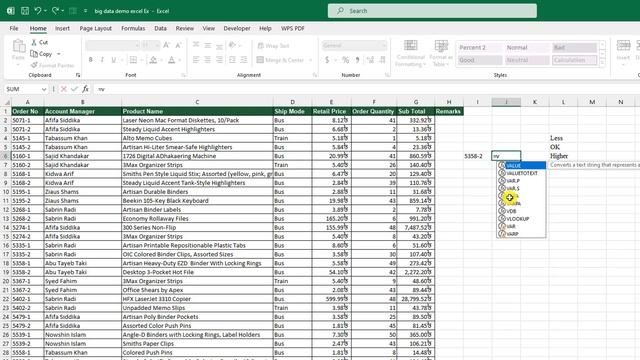Screen dimensions: 640x360
Task: Click the Increase Font Size icon
Action: [x=167, y=45]
